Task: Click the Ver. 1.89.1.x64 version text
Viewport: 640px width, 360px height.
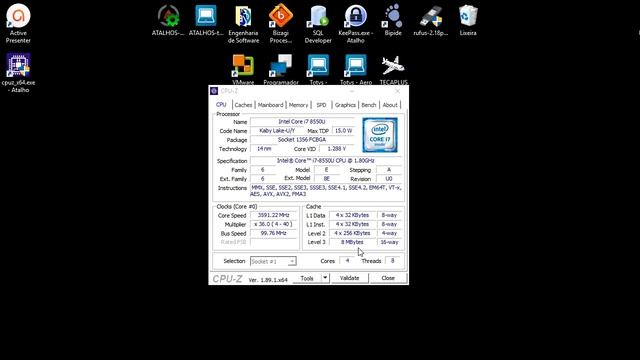Action: coord(268,280)
